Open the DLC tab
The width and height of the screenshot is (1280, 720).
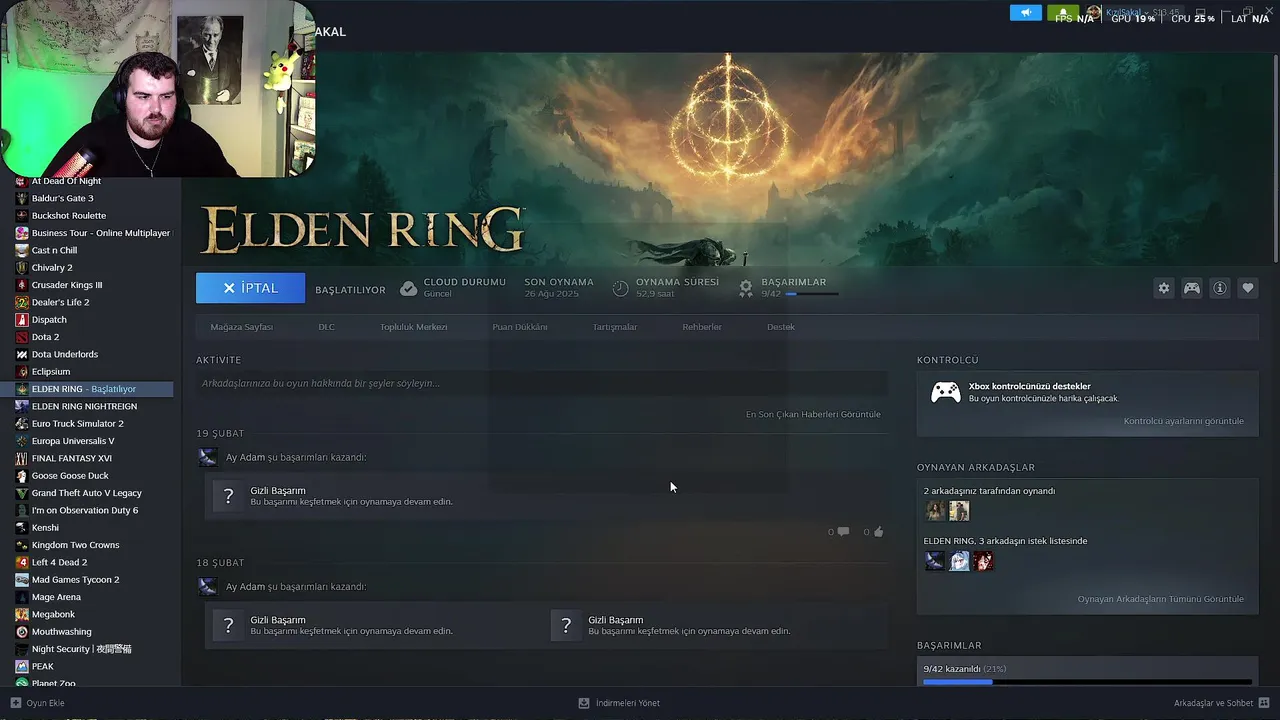click(x=326, y=327)
